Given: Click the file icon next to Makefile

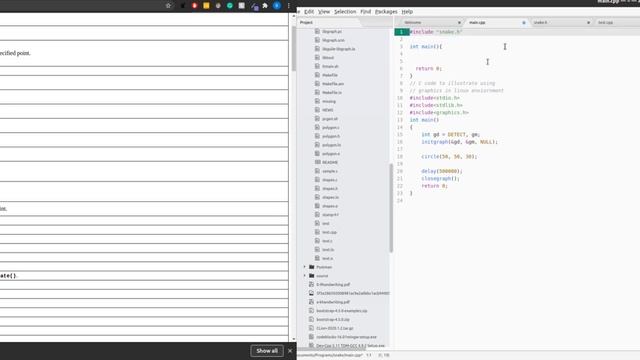Looking at the screenshot, I should coord(317,75).
